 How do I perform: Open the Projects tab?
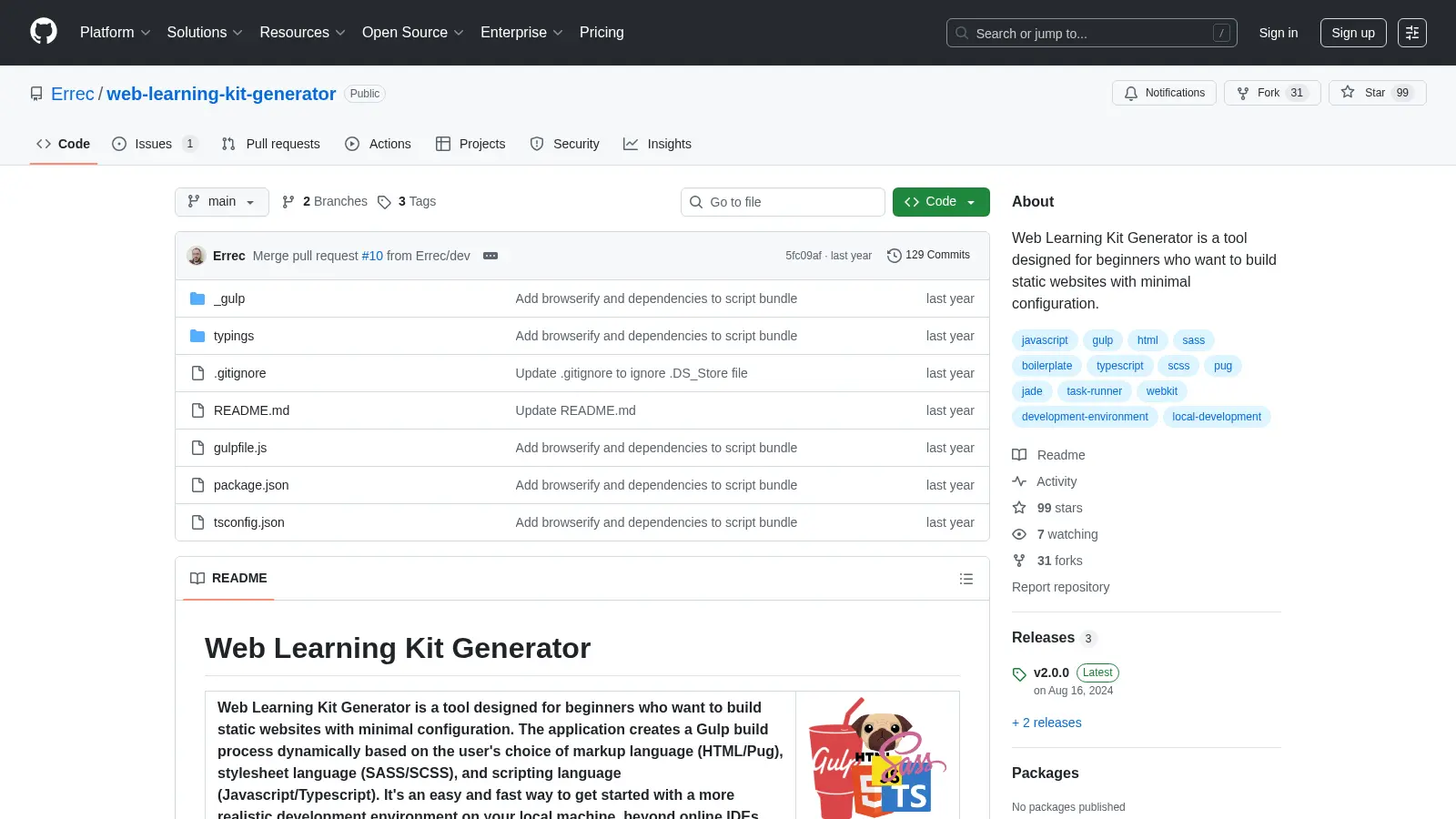pos(470,144)
